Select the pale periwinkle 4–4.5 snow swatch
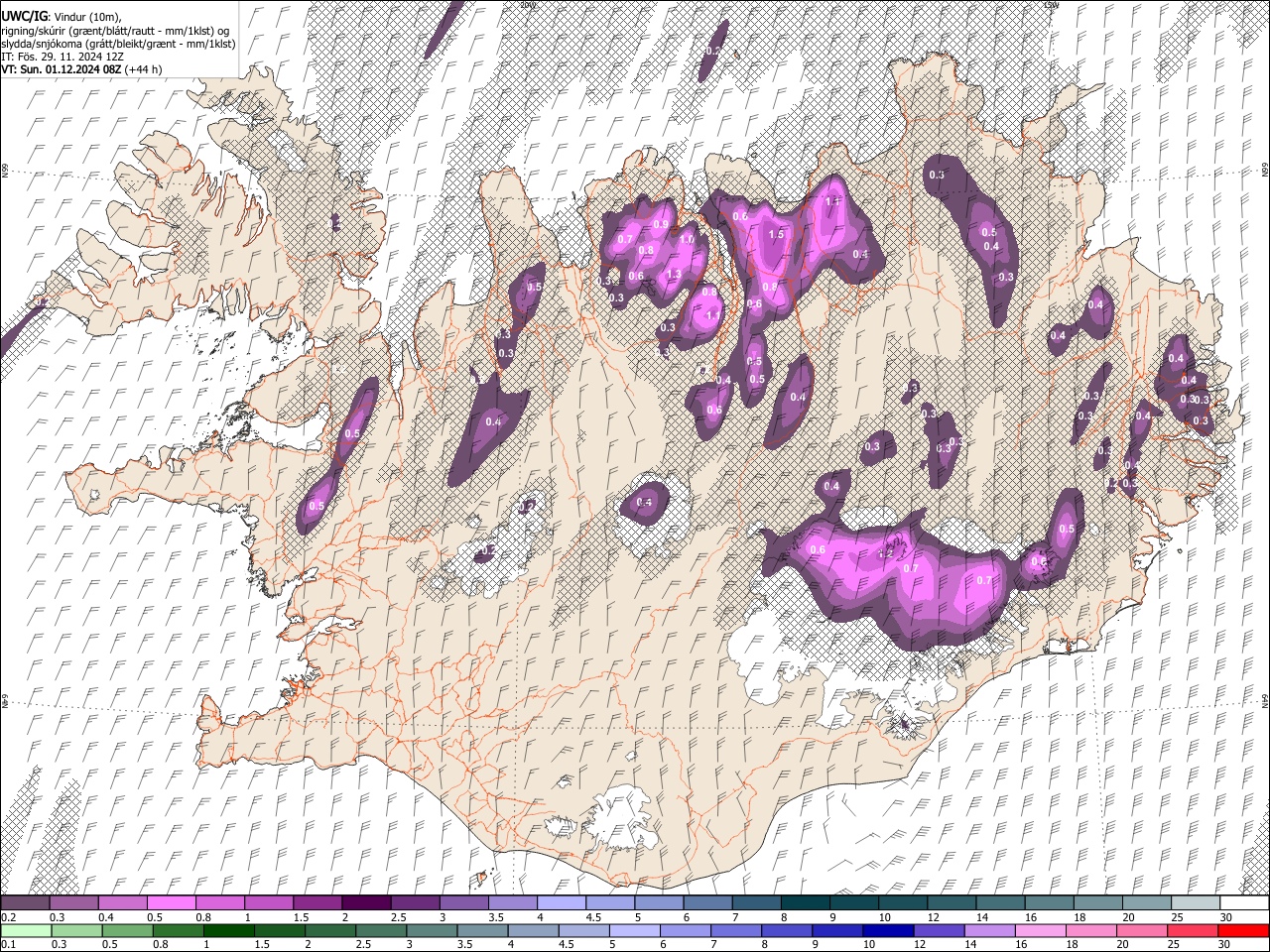Viewport: 1270px width, 952px height. click(x=561, y=903)
